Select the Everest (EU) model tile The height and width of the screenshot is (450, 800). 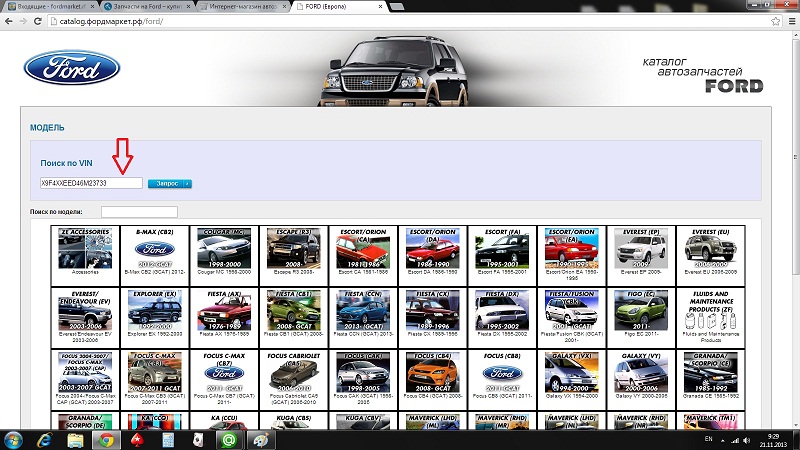tap(710, 256)
